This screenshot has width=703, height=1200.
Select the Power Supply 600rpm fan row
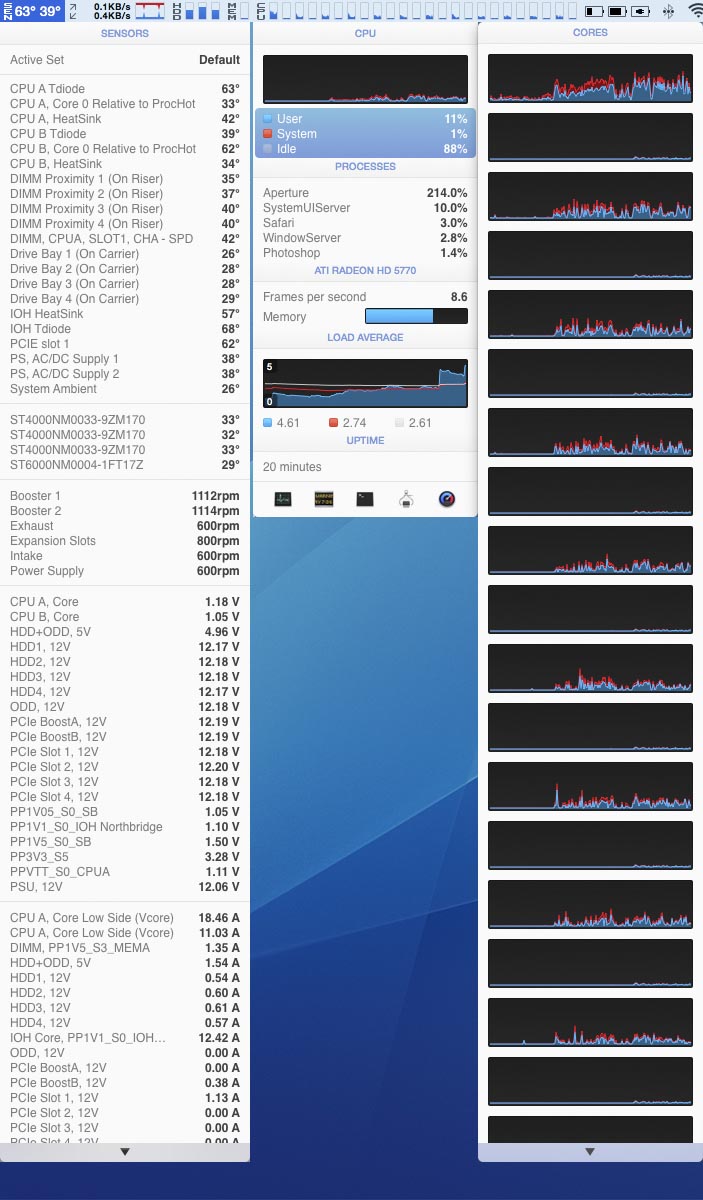[x=125, y=571]
